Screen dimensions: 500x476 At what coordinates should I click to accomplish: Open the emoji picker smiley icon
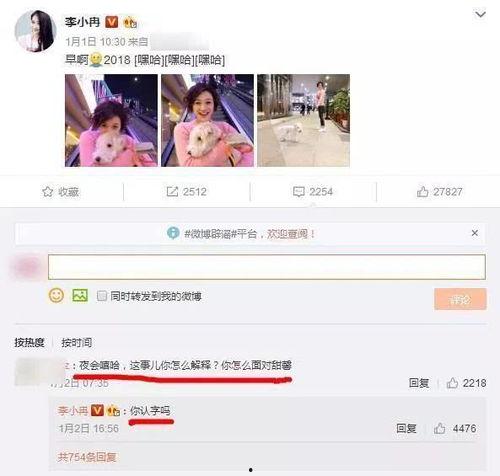[x=56, y=295]
